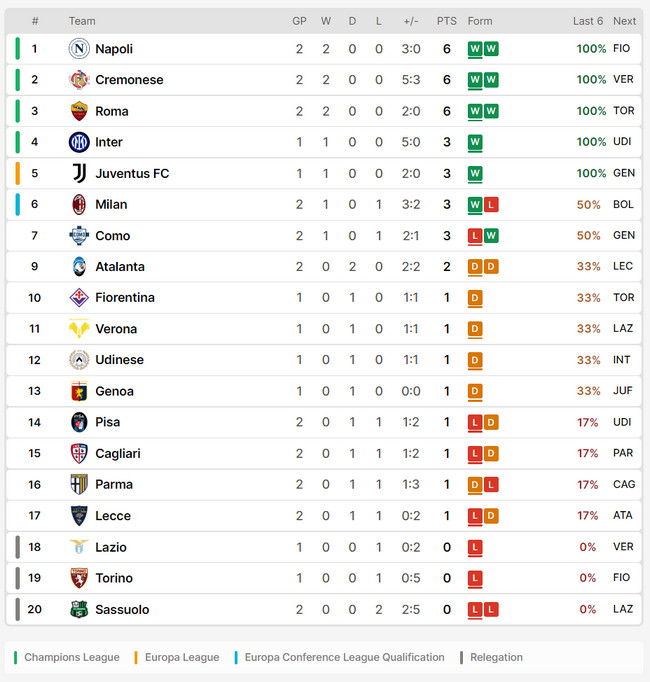
Task: Sort table by PTS column header
Action: pyautogui.click(x=446, y=21)
